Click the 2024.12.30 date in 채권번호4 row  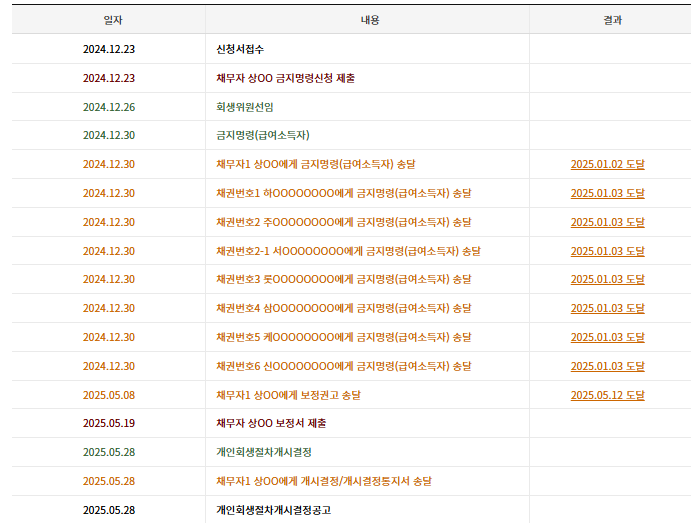(109, 308)
